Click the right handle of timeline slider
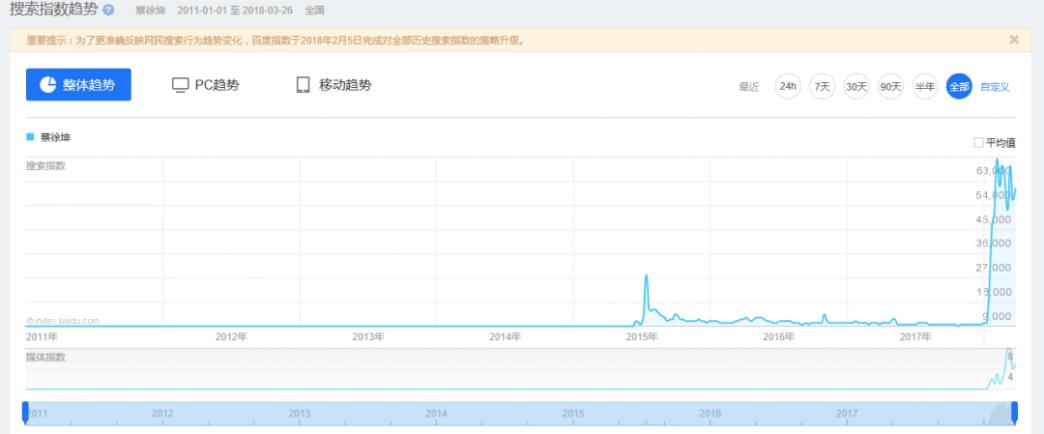This screenshot has height=434, width=1044. (1015, 413)
